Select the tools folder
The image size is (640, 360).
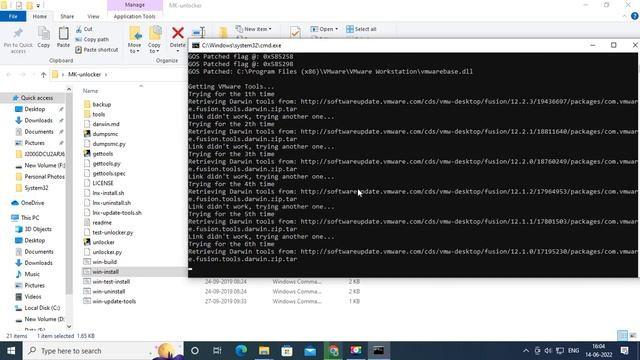(x=99, y=114)
